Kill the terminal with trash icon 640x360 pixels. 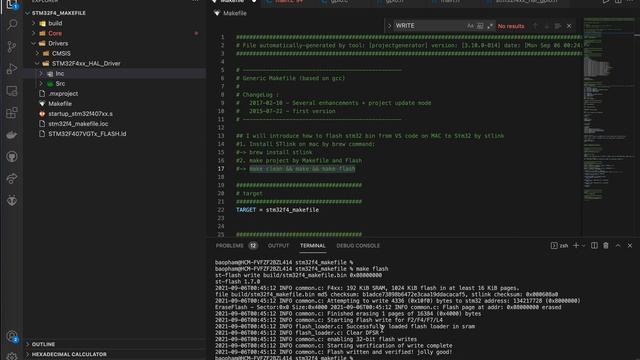[x=606, y=245]
